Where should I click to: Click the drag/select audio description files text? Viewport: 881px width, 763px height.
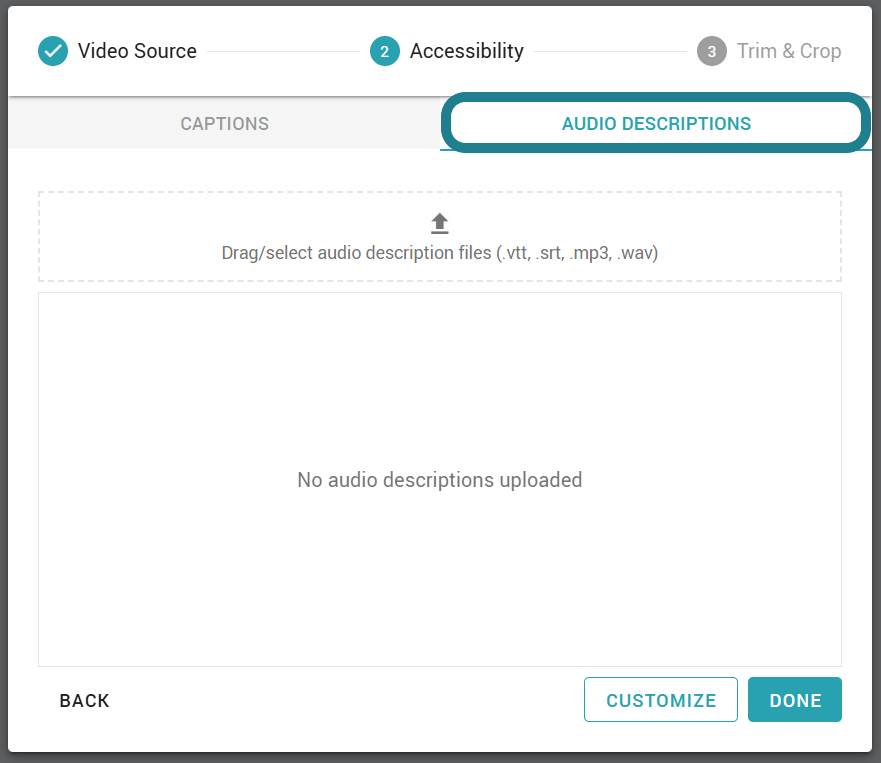pyautogui.click(x=439, y=253)
